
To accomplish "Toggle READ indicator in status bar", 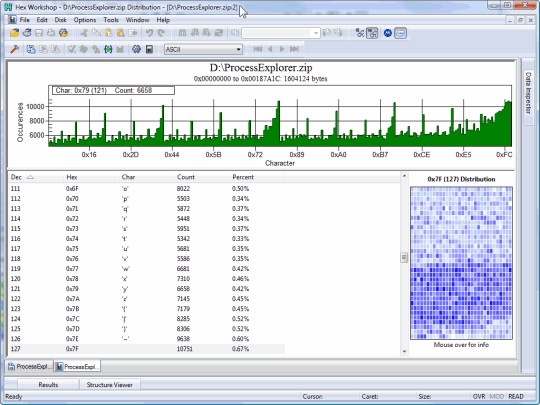I will pyautogui.click(x=516, y=396).
